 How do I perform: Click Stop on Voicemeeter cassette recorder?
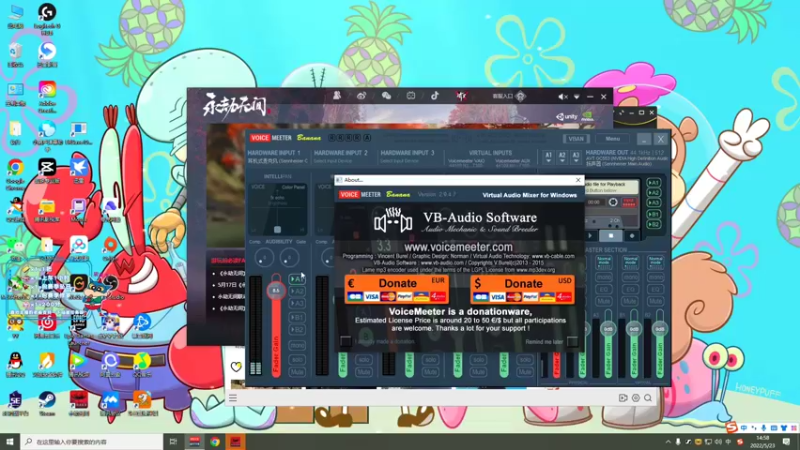click(611, 236)
